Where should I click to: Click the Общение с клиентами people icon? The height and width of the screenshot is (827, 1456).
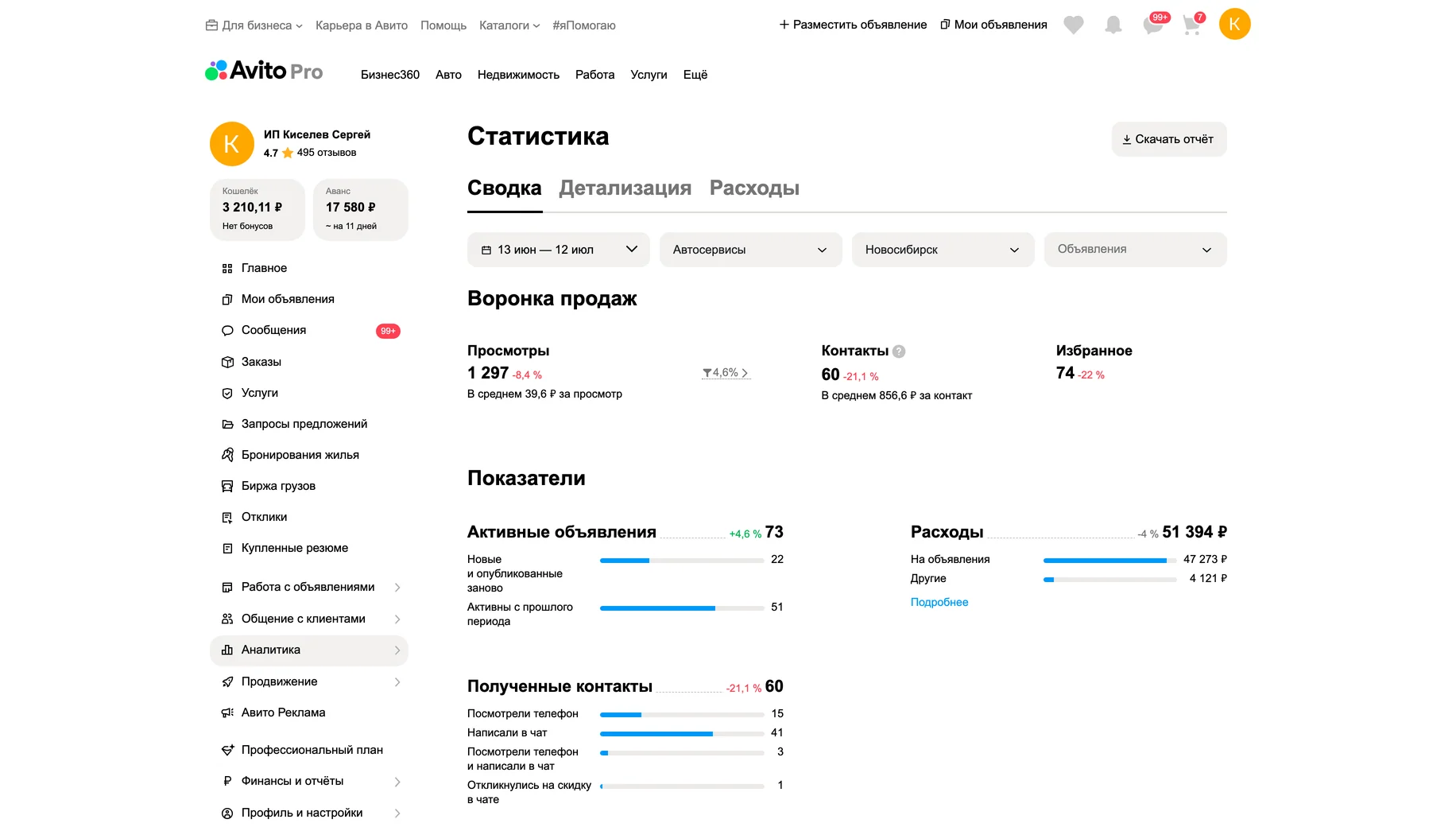(227, 619)
